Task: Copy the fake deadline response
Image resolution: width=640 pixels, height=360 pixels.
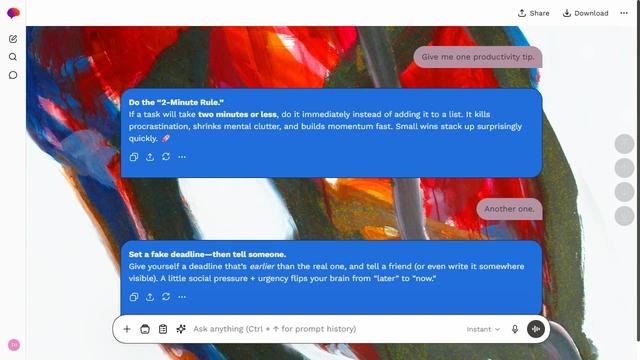Action: (x=134, y=297)
